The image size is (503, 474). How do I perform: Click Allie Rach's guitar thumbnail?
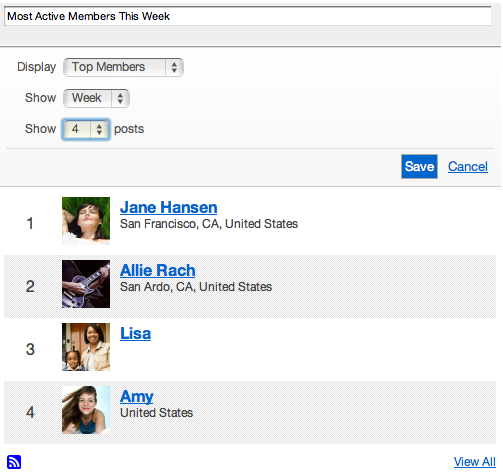86,284
